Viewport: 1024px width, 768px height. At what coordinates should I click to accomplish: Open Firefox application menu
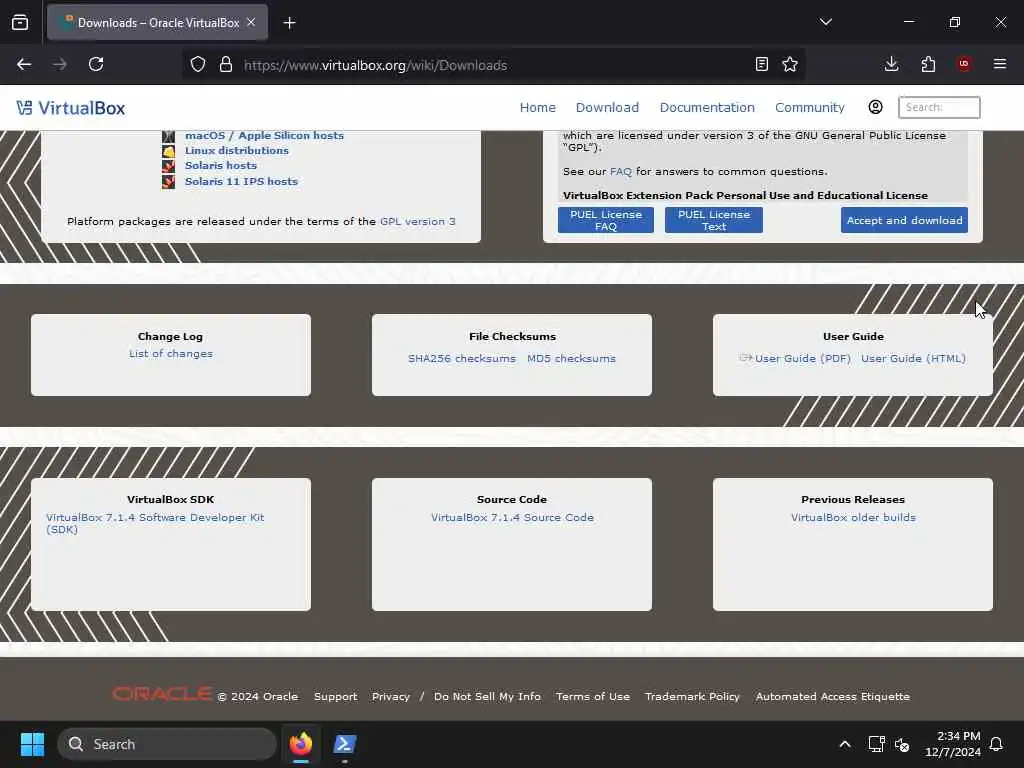1000,64
